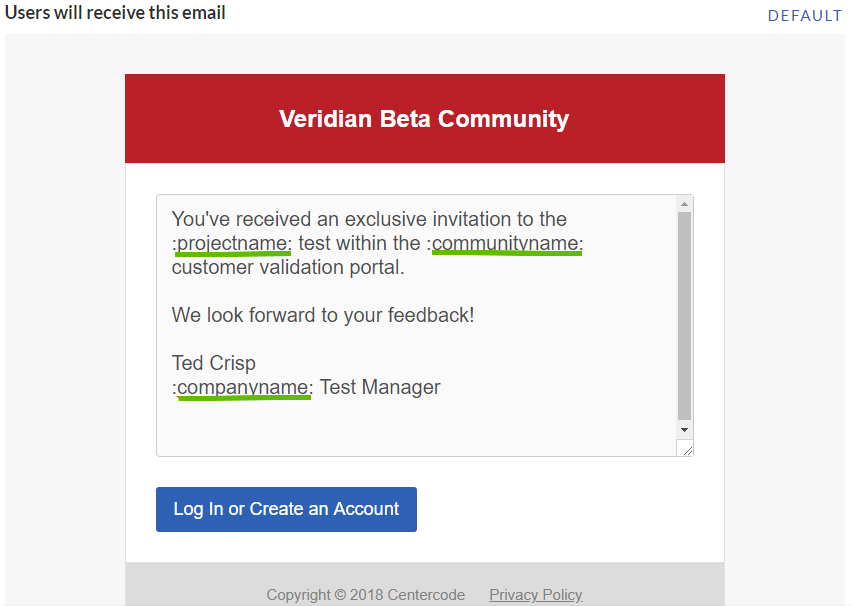Click the scroll up arrow in the message box
This screenshot has width=852, height=606.
(684, 204)
